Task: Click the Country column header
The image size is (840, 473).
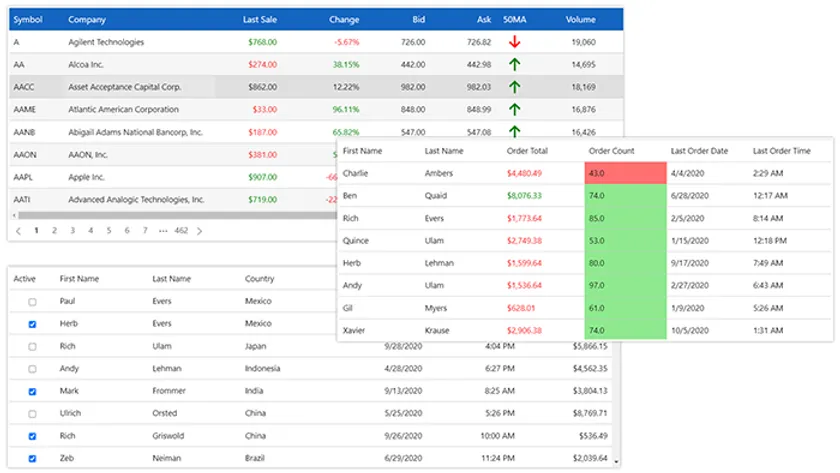Action: pyautogui.click(x=259, y=279)
